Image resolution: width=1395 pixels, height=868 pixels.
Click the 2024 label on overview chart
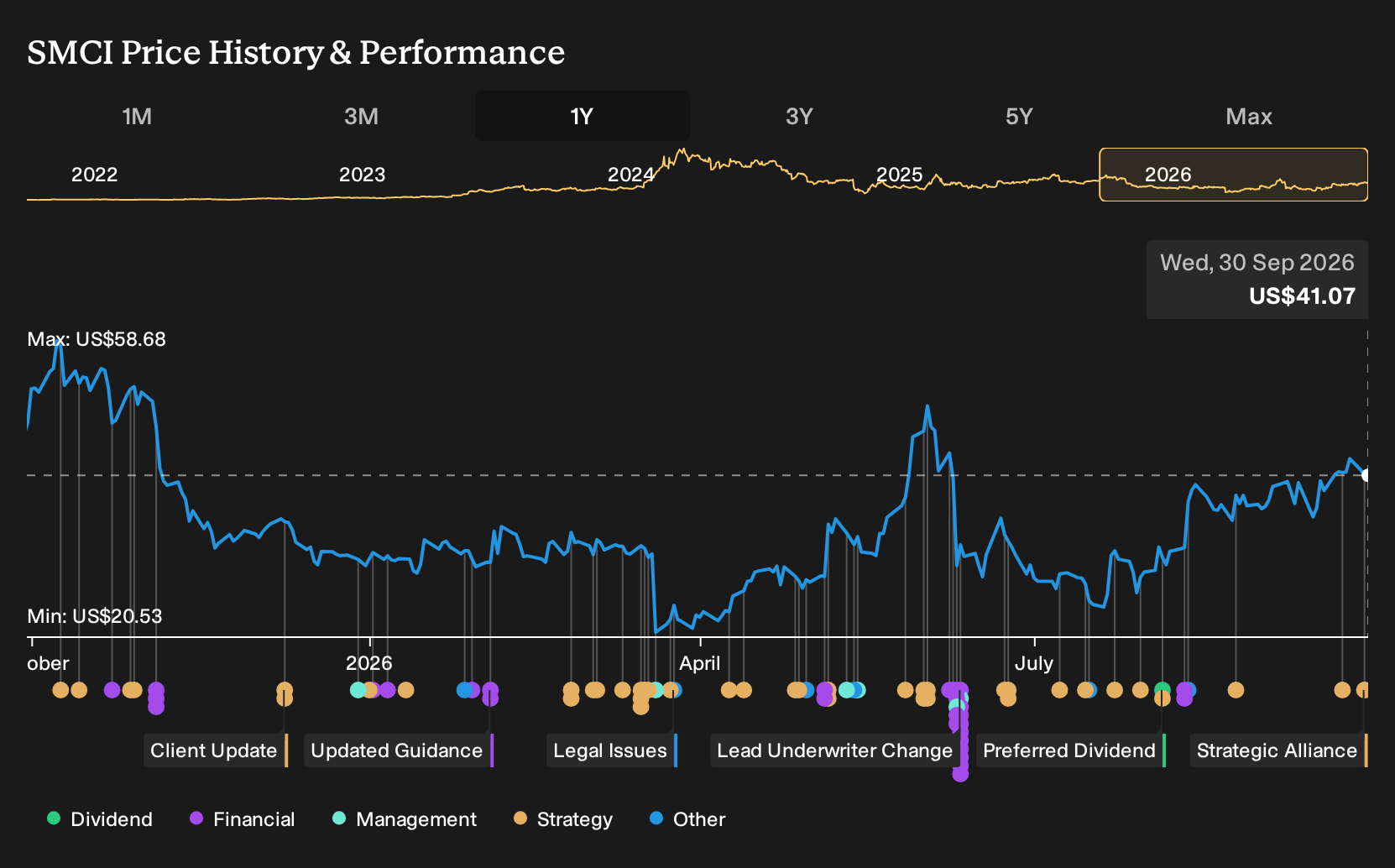(631, 175)
